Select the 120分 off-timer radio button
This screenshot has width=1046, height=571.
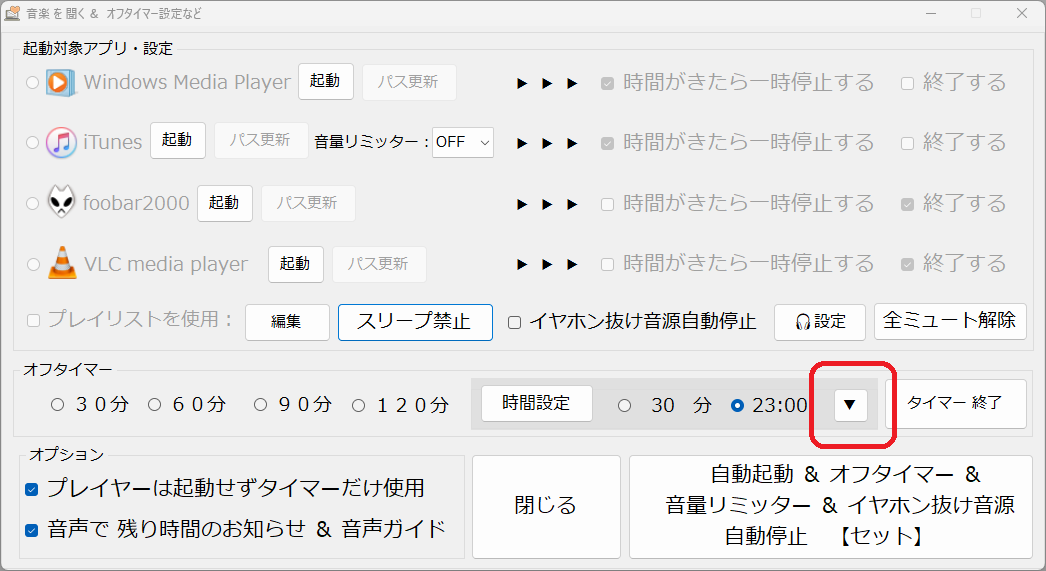click(x=358, y=405)
